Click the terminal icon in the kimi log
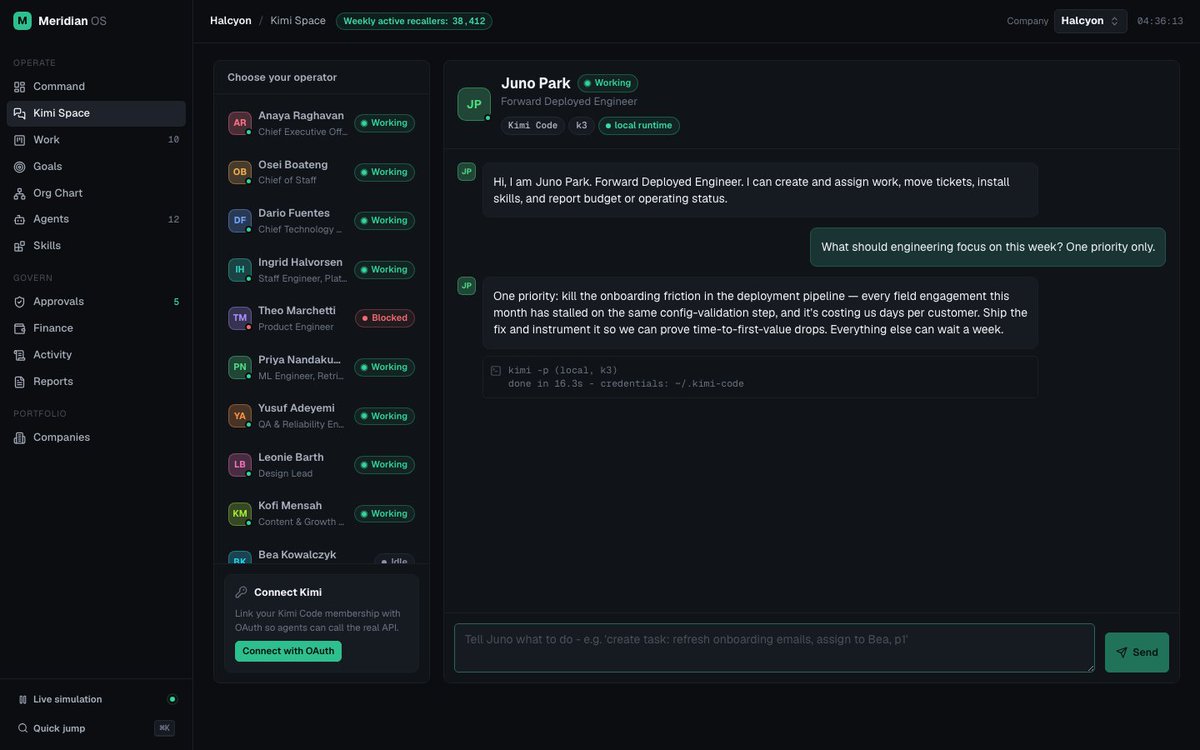This screenshot has height=750, width=1200. pos(496,371)
